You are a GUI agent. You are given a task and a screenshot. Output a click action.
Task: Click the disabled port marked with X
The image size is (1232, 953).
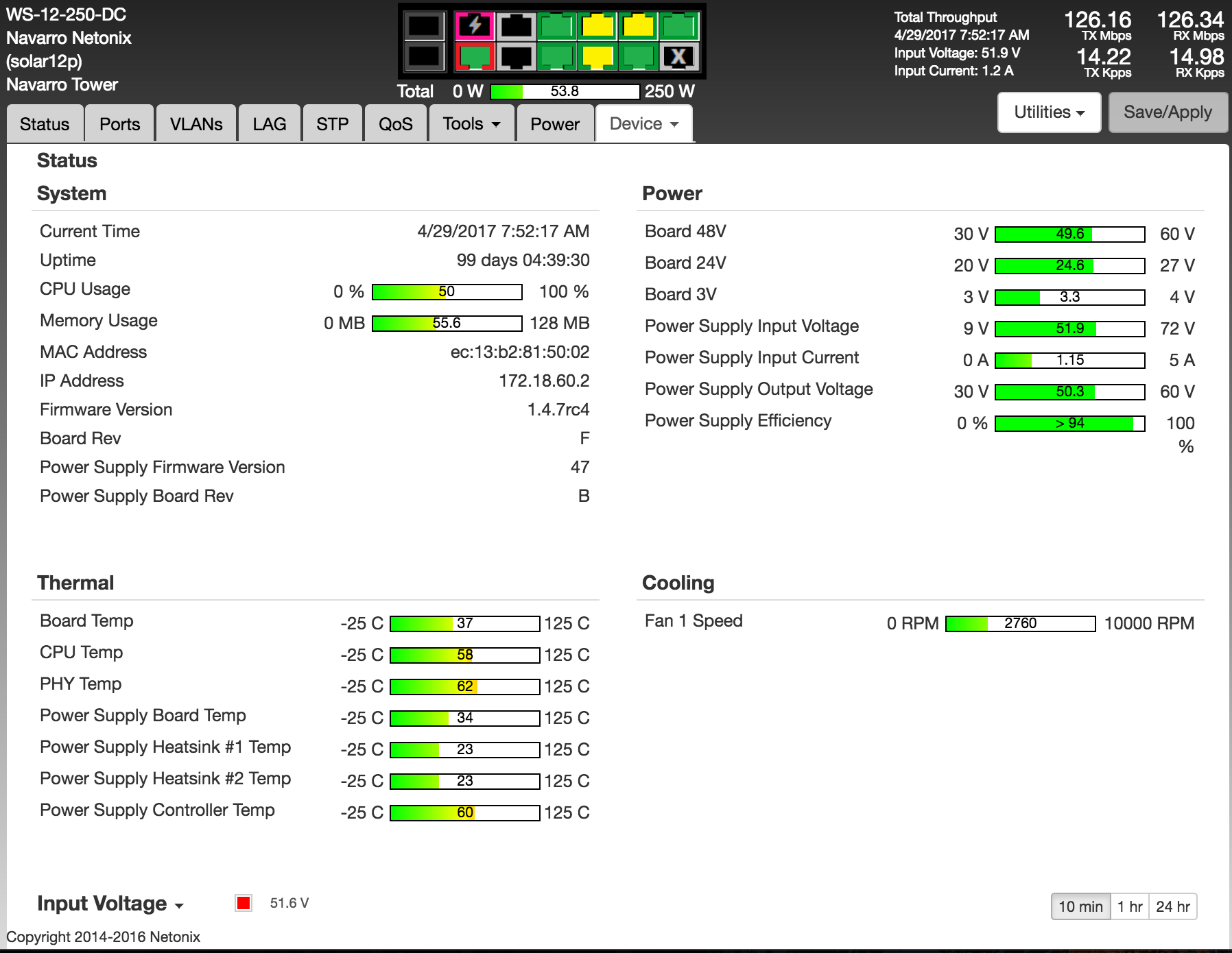(678, 57)
